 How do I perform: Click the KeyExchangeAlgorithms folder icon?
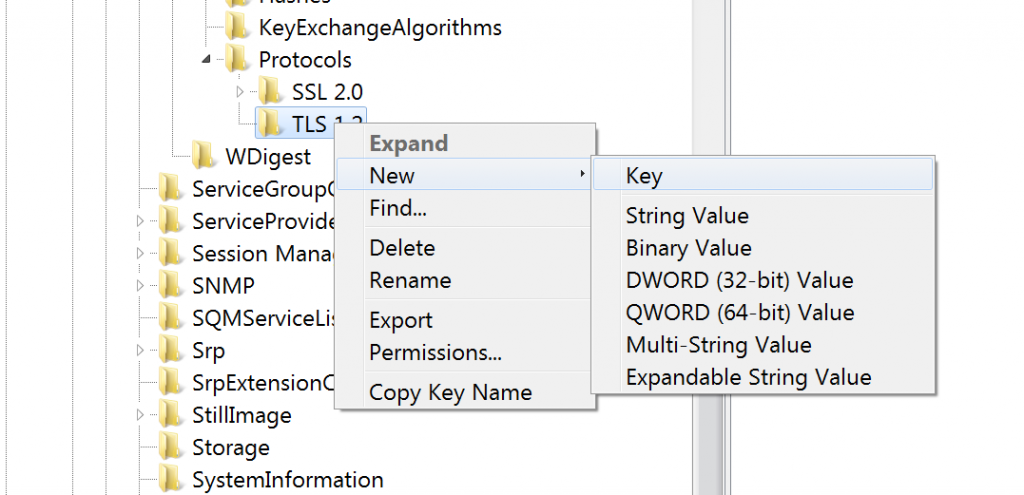coord(237,27)
